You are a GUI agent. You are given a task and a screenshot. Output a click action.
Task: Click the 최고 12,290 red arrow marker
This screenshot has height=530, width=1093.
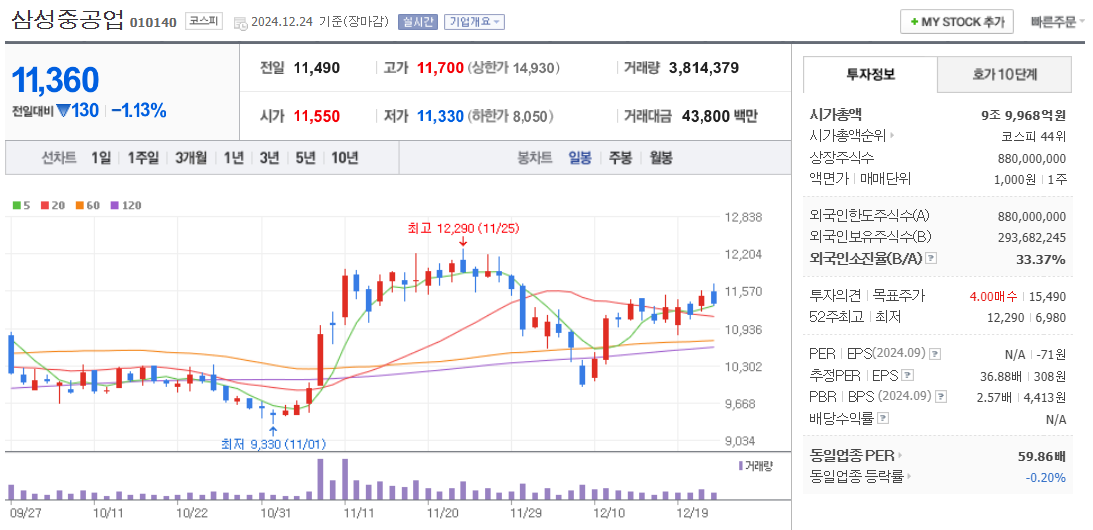463,241
